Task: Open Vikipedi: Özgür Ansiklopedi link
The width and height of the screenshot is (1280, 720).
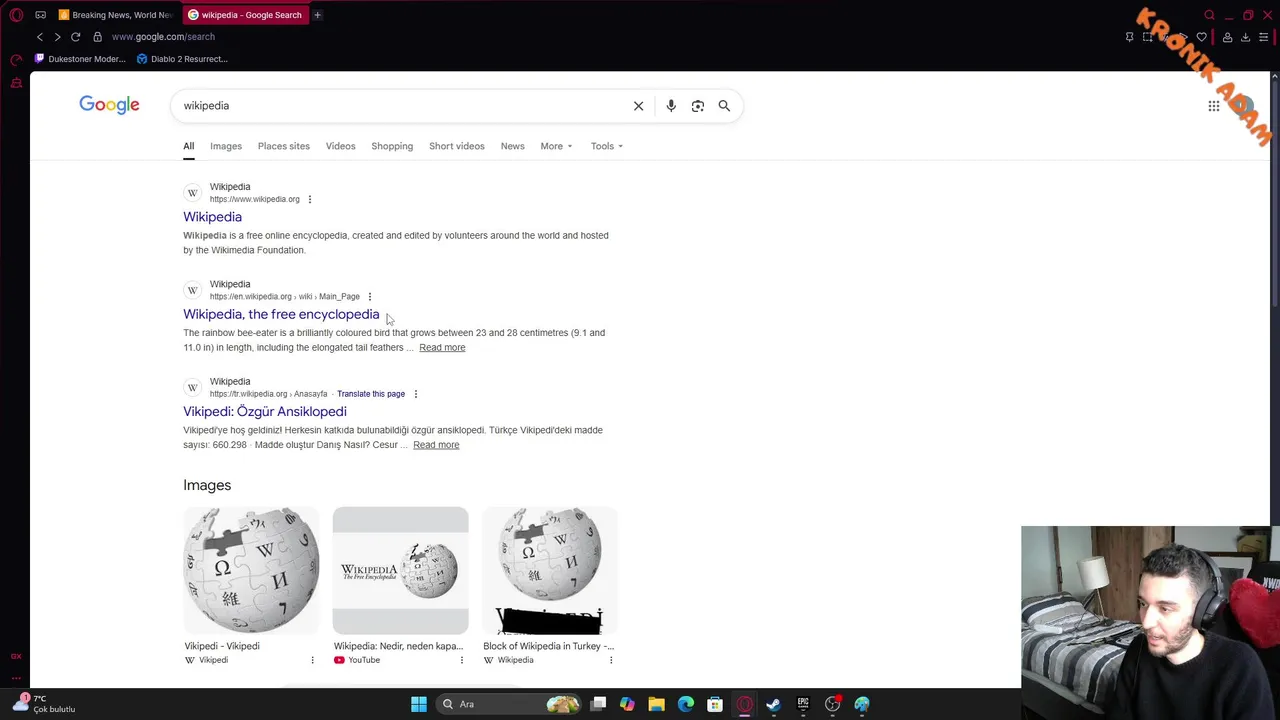Action: [265, 411]
